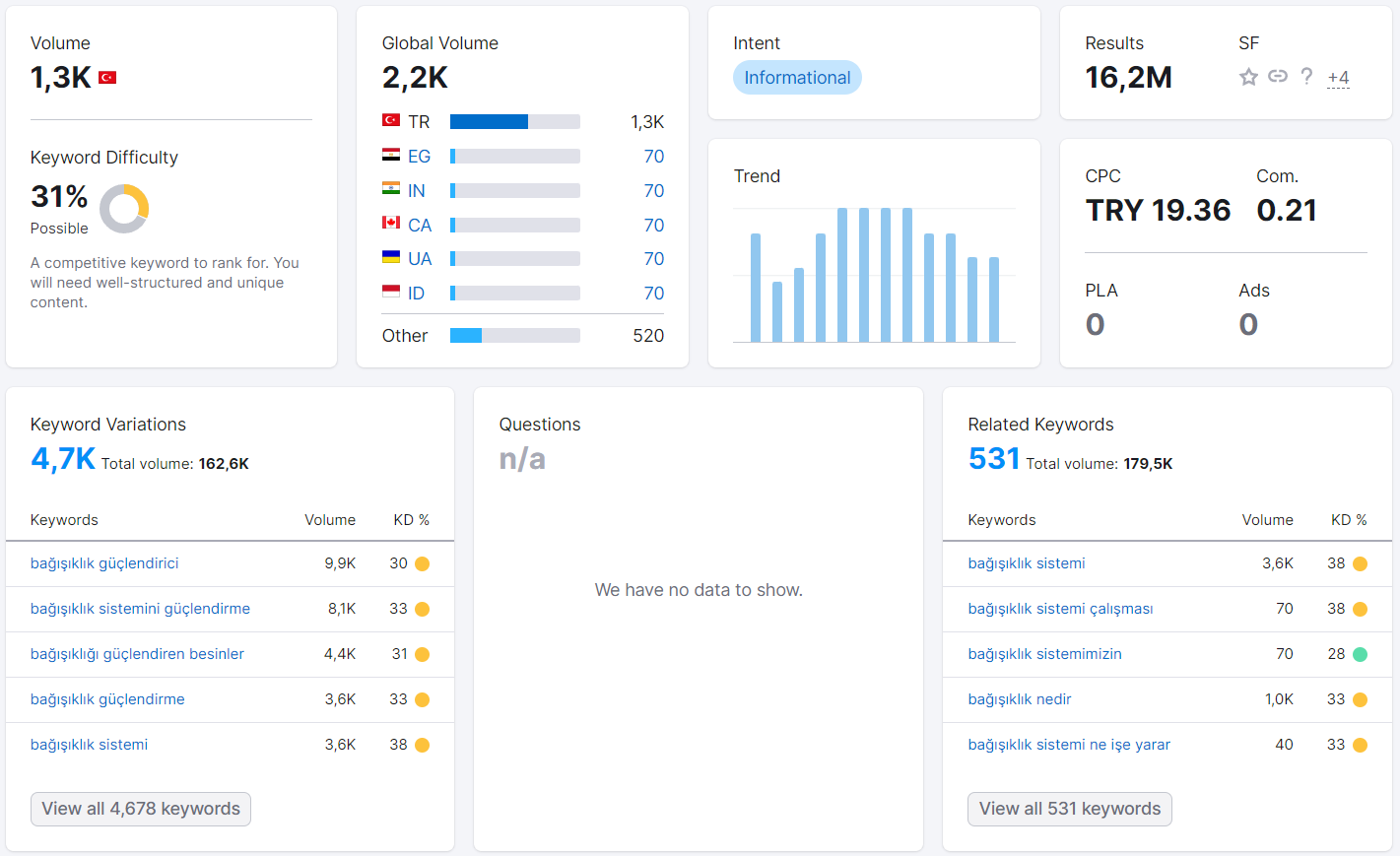Click View all 4,678 keywords button
The height and width of the screenshot is (856, 1400).
[141, 809]
